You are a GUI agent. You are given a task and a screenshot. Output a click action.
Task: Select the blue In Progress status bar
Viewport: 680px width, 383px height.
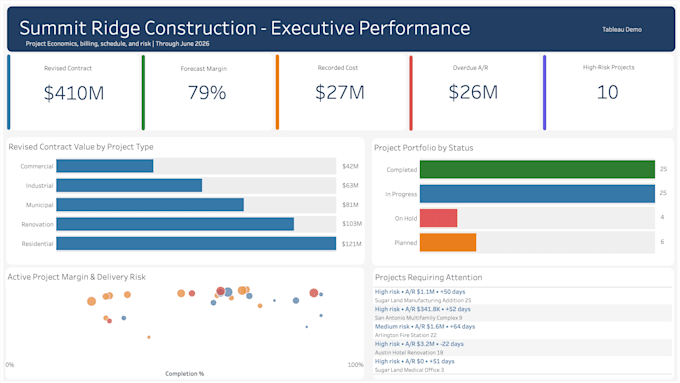537,194
